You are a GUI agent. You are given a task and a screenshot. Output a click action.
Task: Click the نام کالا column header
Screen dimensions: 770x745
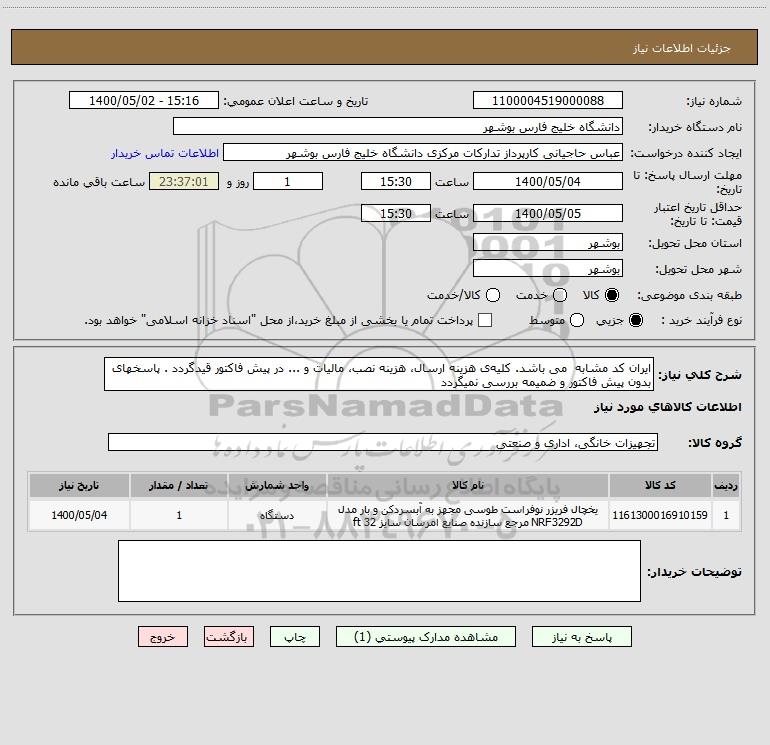click(468, 485)
